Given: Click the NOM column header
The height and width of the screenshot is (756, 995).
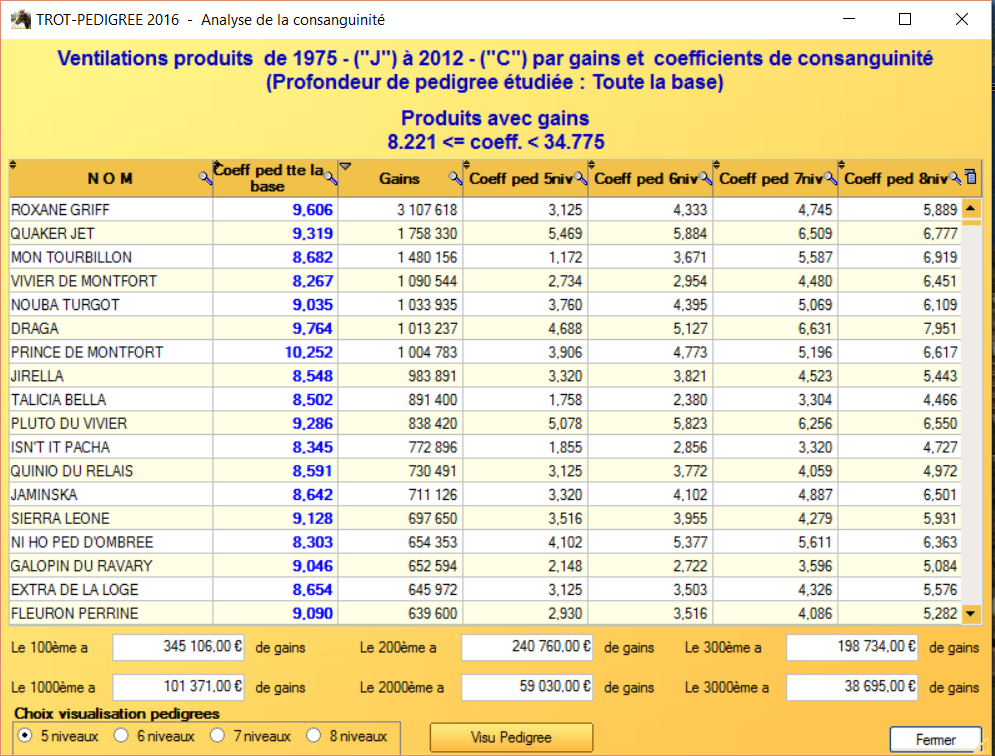Looking at the screenshot, I should [110, 178].
